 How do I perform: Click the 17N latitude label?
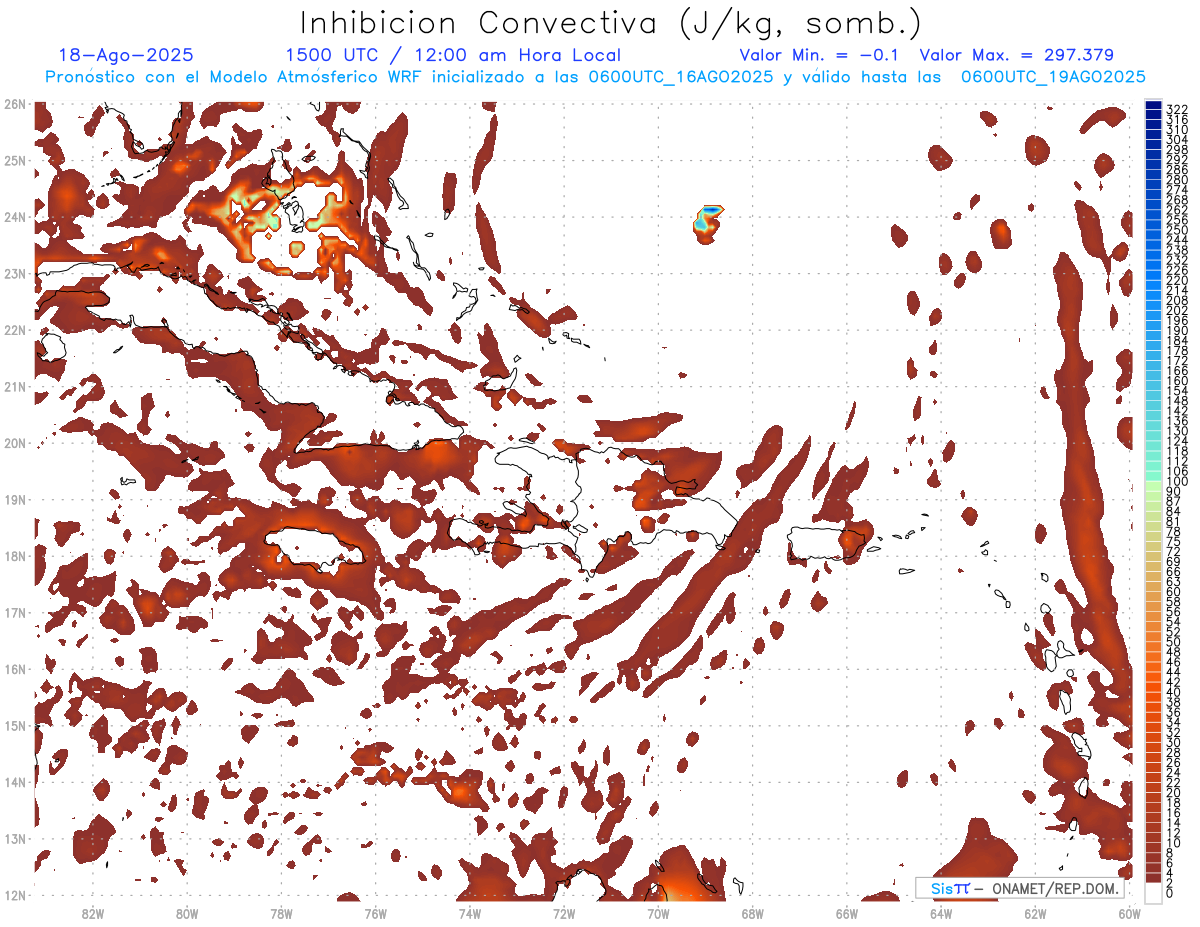15,612
